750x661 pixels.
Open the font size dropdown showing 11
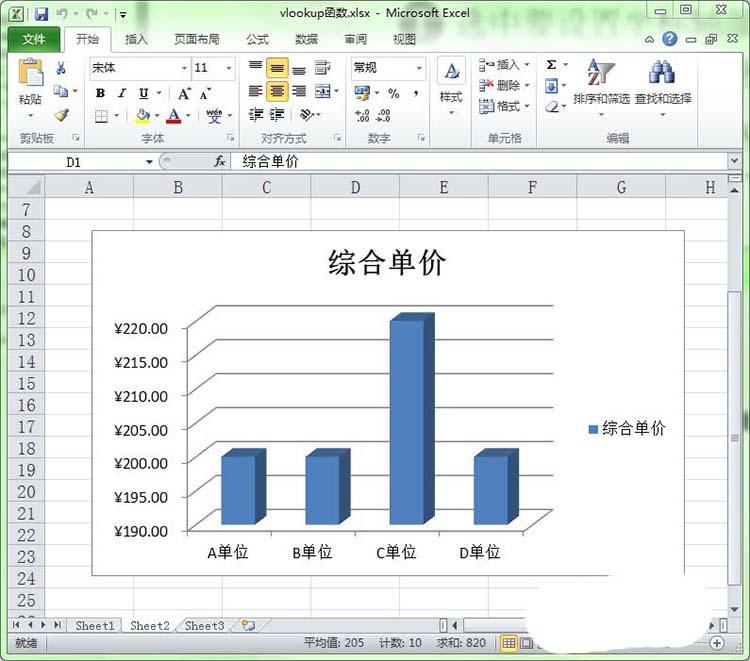(x=229, y=68)
